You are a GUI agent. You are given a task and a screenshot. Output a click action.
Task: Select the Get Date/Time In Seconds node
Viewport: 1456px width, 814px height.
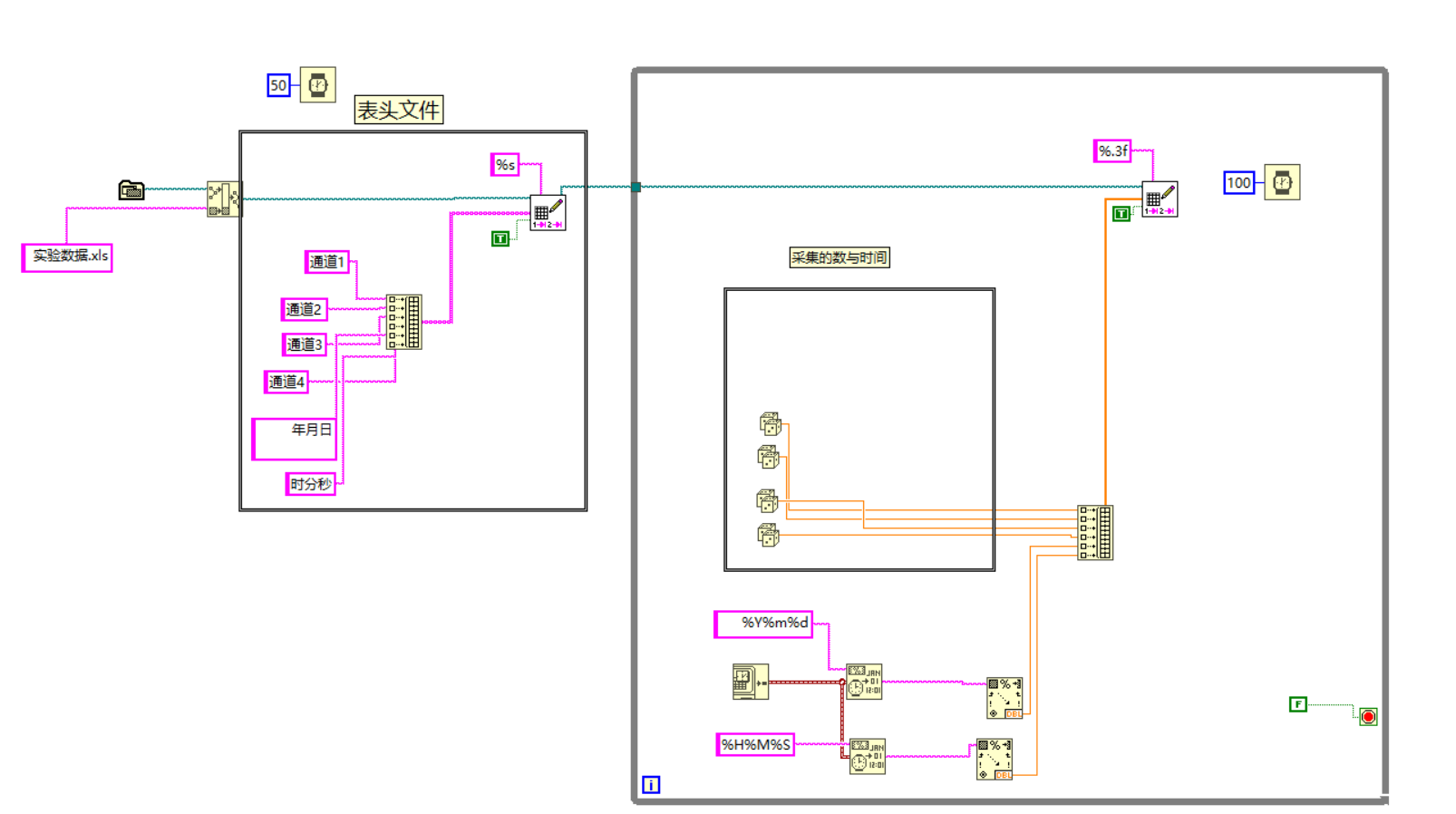click(x=750, y=682)
